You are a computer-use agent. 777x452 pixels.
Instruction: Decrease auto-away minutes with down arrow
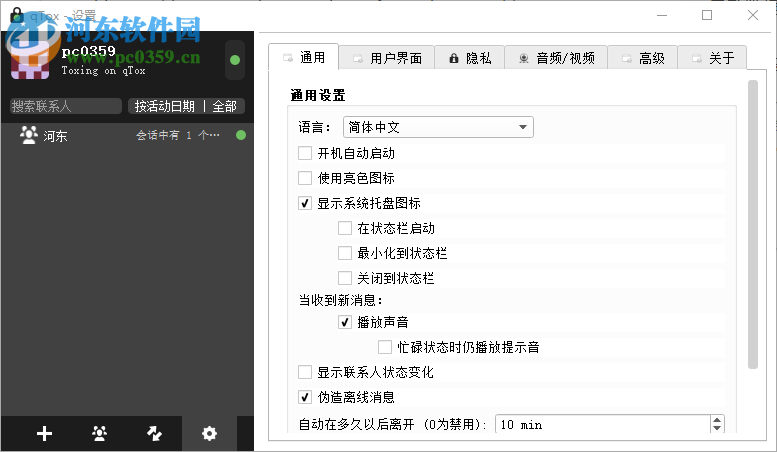point(717,428)
